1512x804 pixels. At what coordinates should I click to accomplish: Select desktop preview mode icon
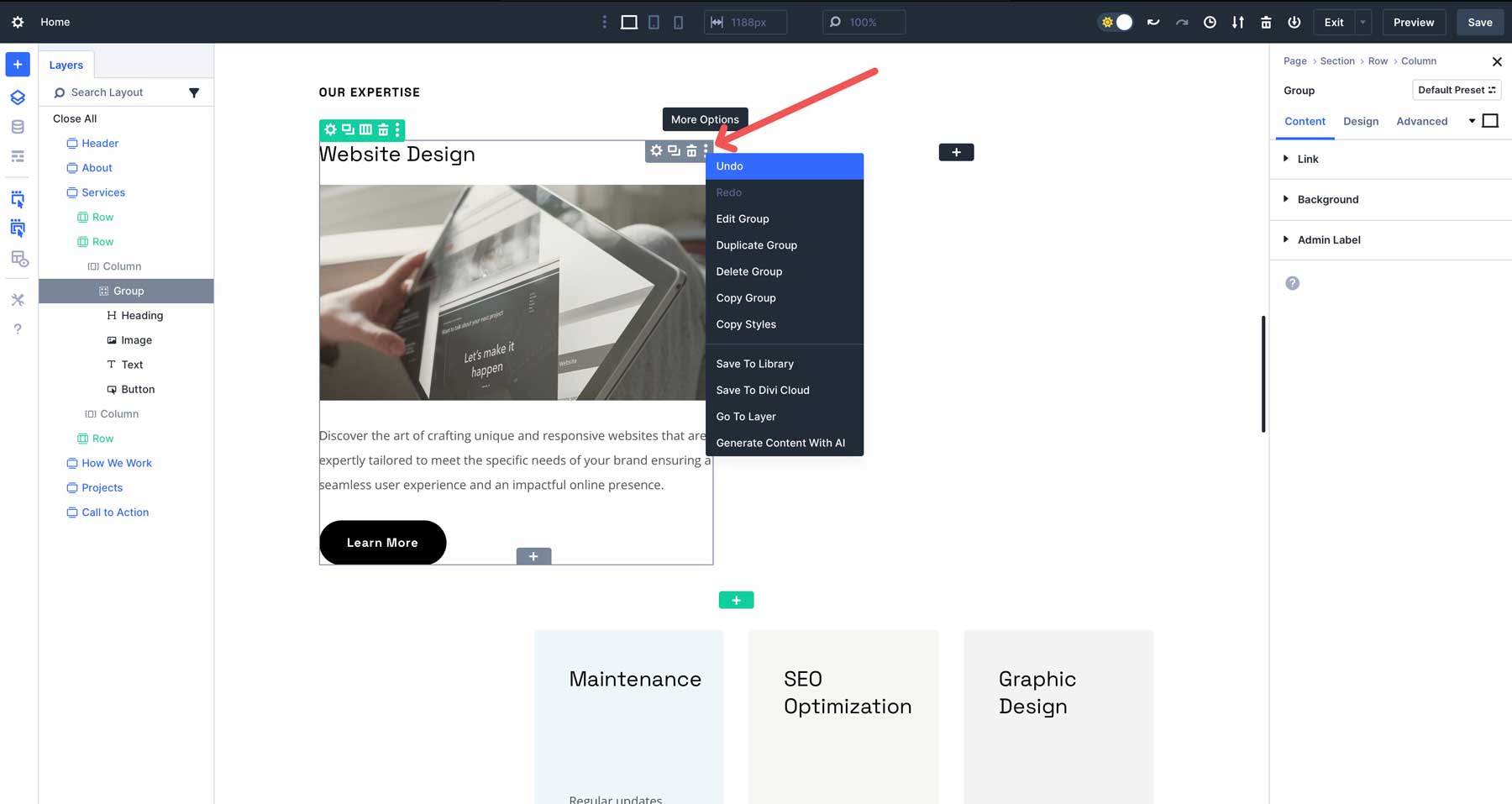coord(628,22)
